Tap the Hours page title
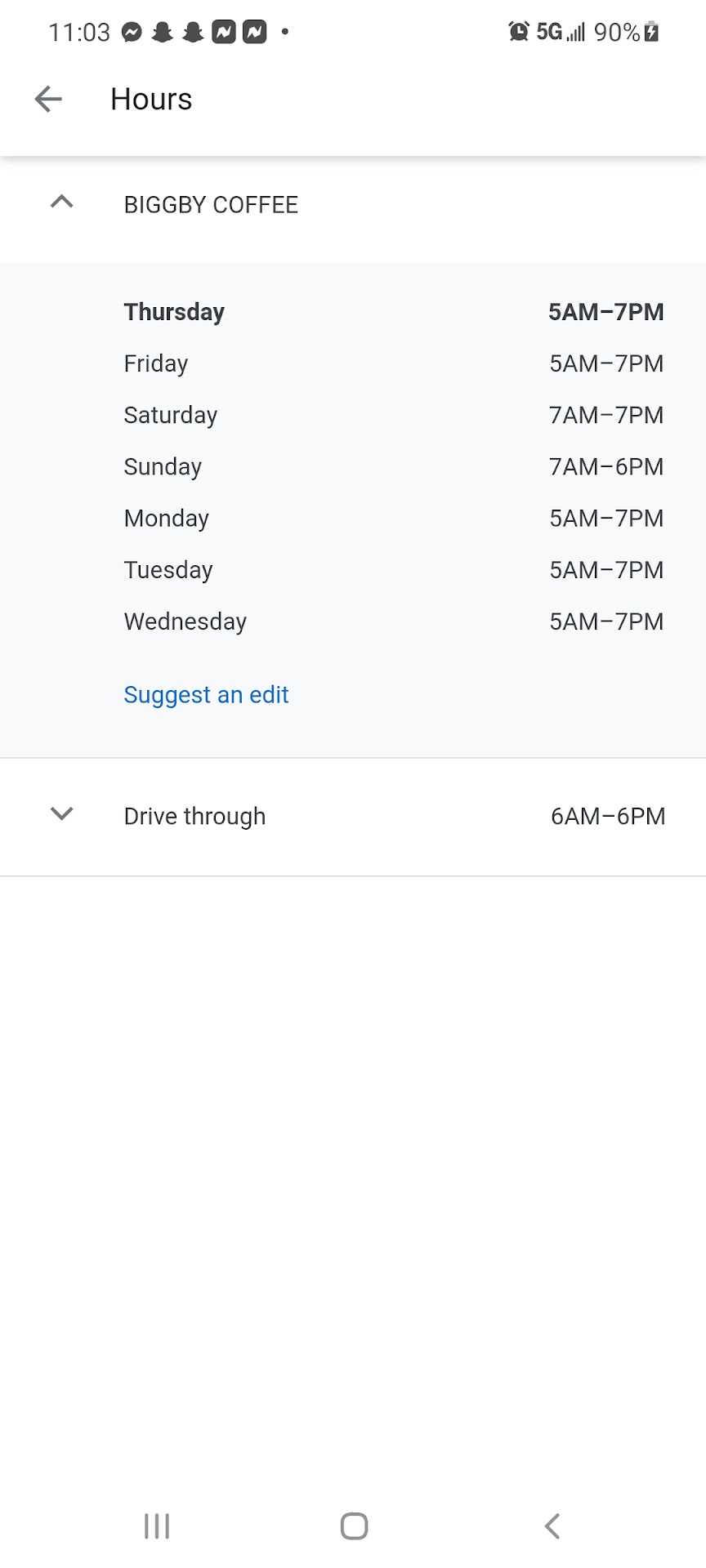This screenshot has width=706, height=1568. coord(151,100)
